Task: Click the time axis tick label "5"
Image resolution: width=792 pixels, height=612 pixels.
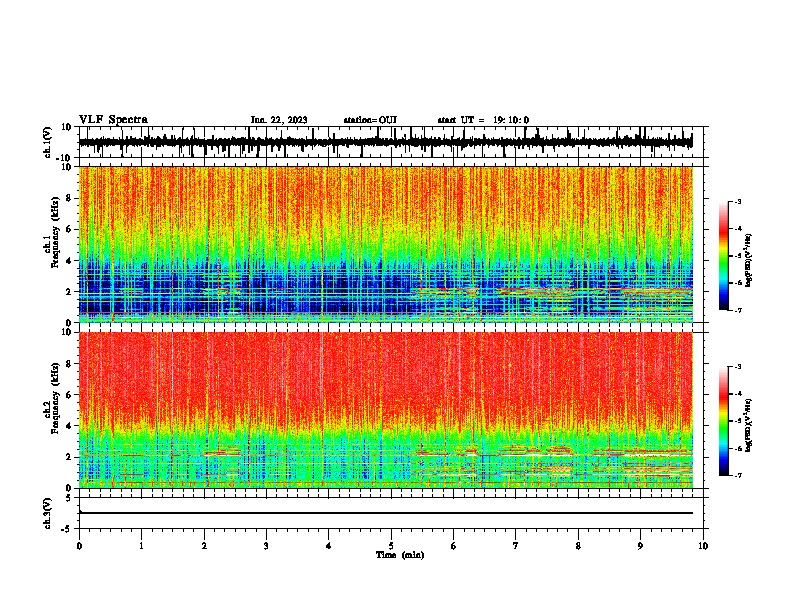Action: (391, 546)
